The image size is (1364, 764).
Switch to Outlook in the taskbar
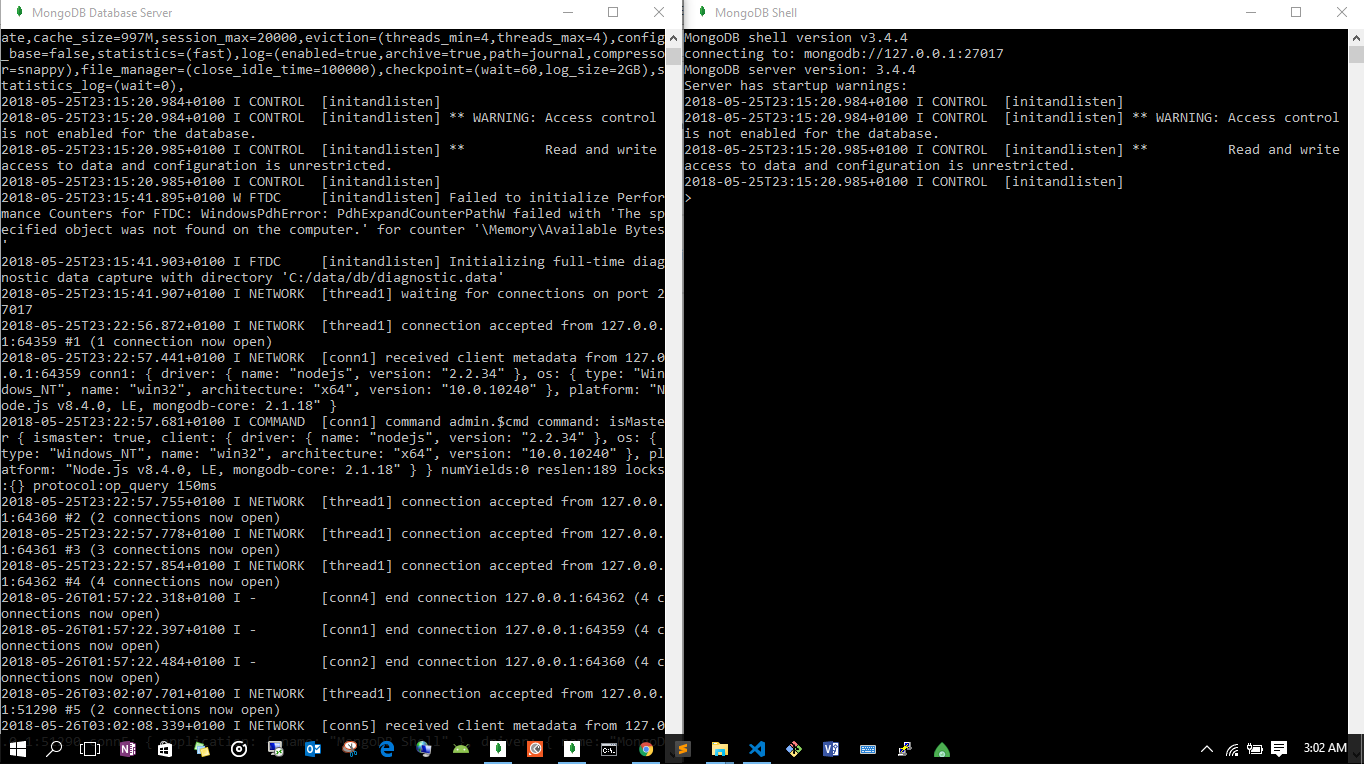pyautogui.click(x=312, y=749)
